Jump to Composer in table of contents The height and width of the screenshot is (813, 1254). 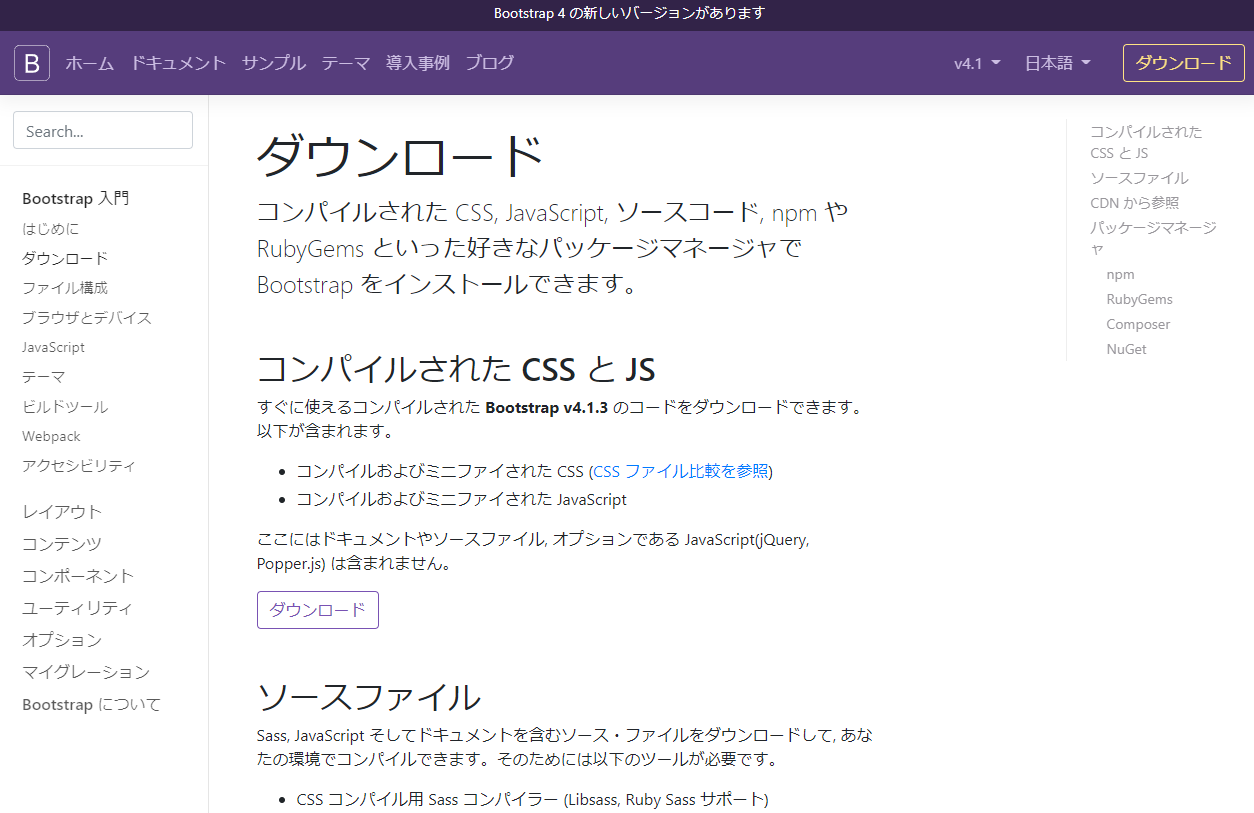tap(1138, 324)
